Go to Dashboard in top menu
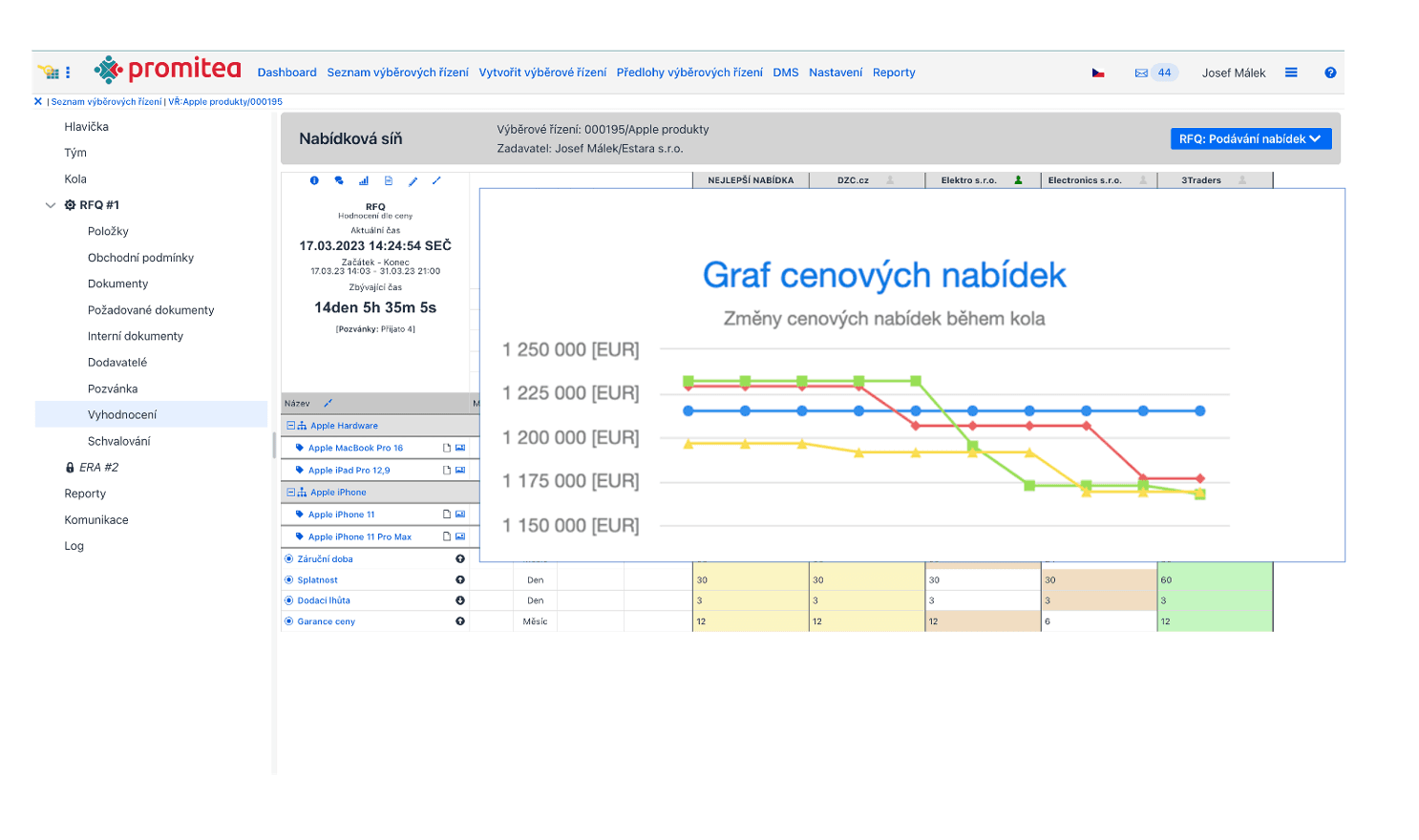The image size is (1419, 840). (286, 73)
